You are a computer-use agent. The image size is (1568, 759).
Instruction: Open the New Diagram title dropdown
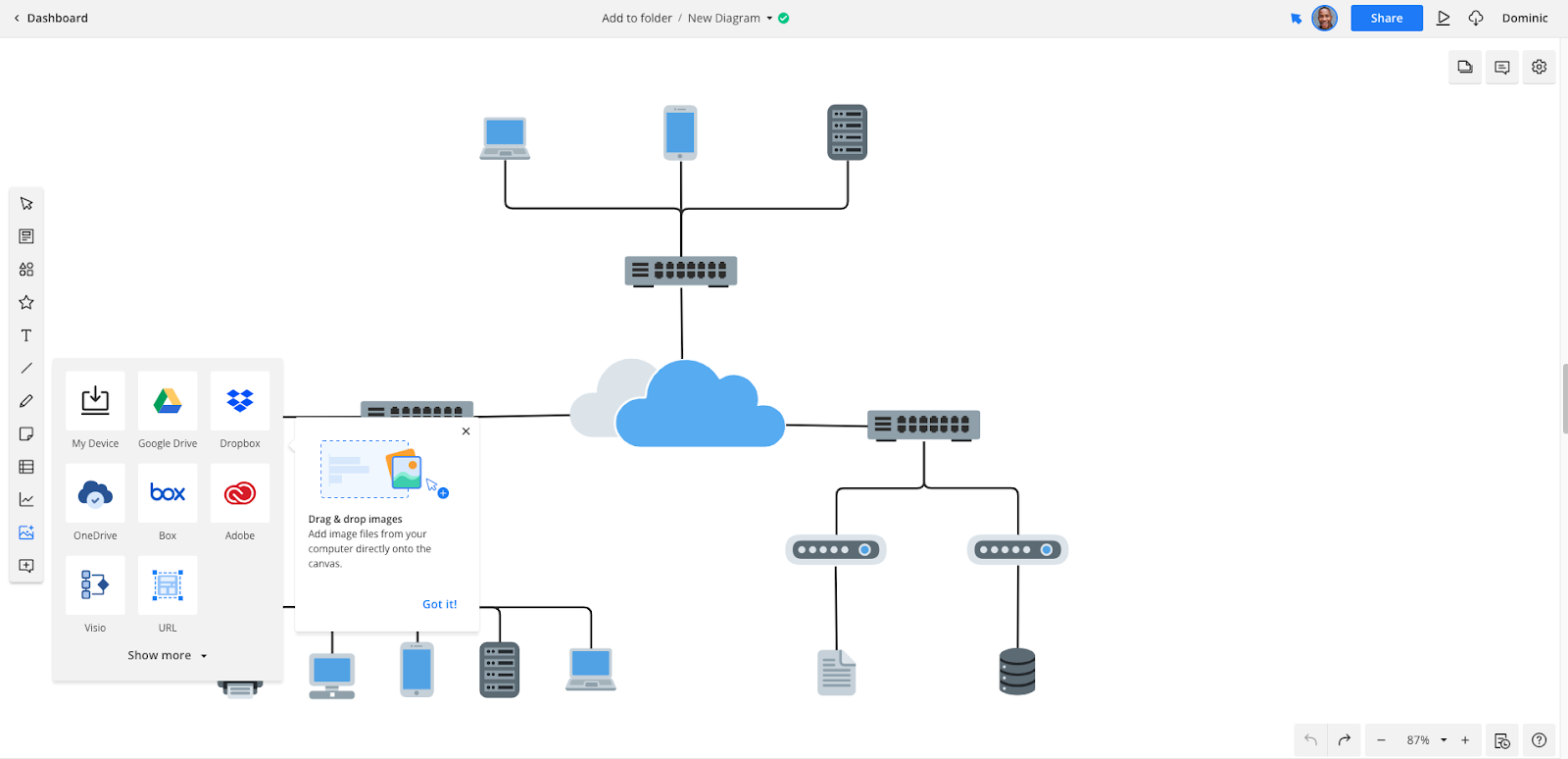coord(769,19)
